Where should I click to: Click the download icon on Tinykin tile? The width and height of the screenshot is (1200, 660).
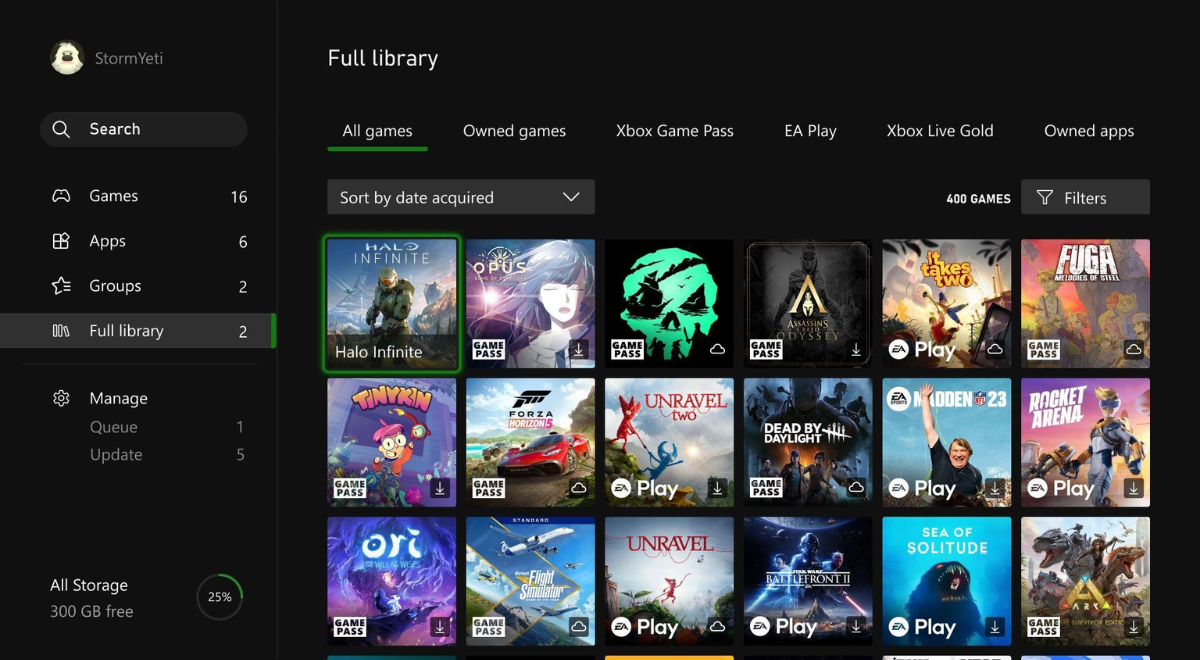tap(439, 488)
